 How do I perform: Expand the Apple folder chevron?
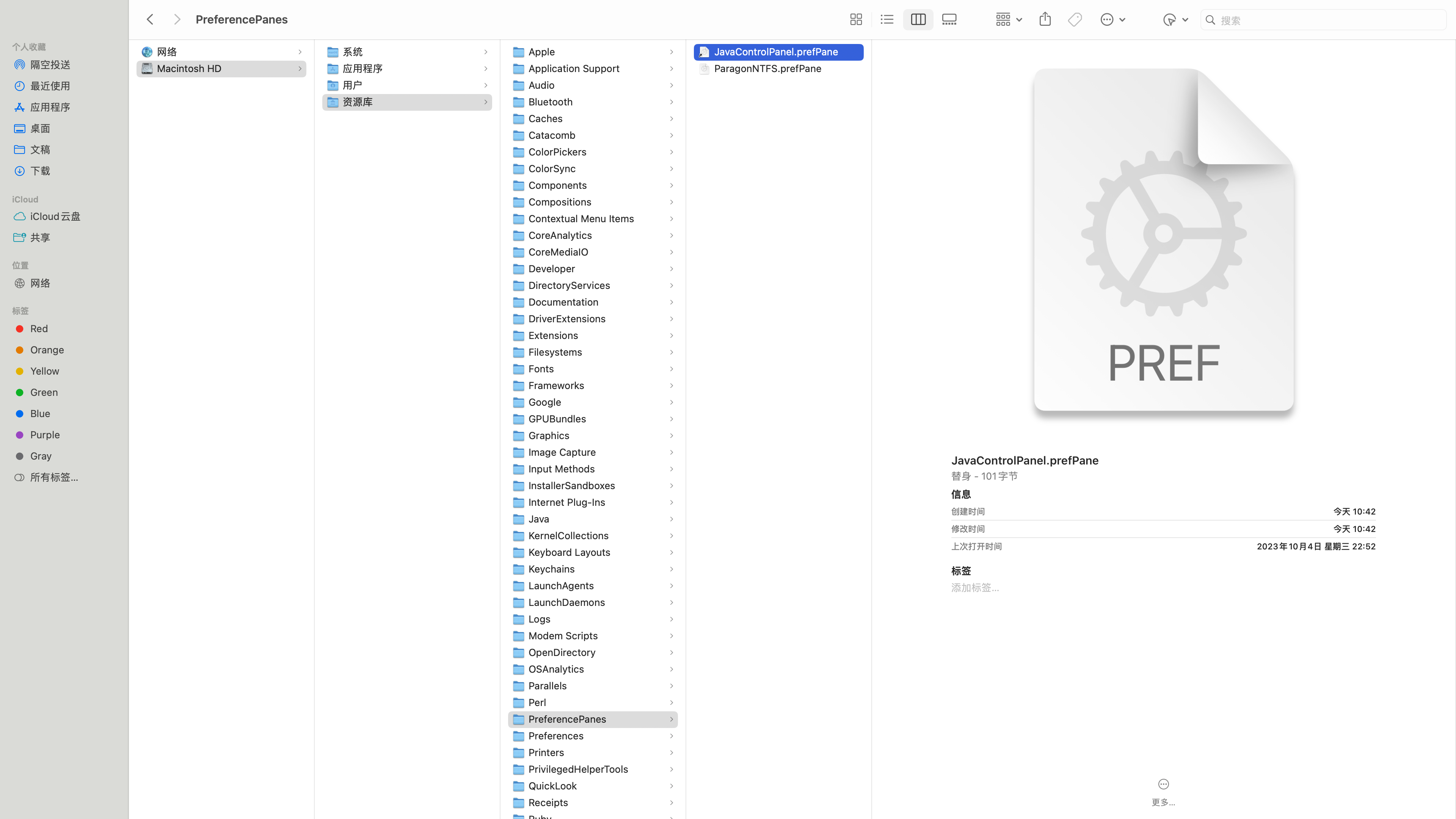(x=672, y=52)
